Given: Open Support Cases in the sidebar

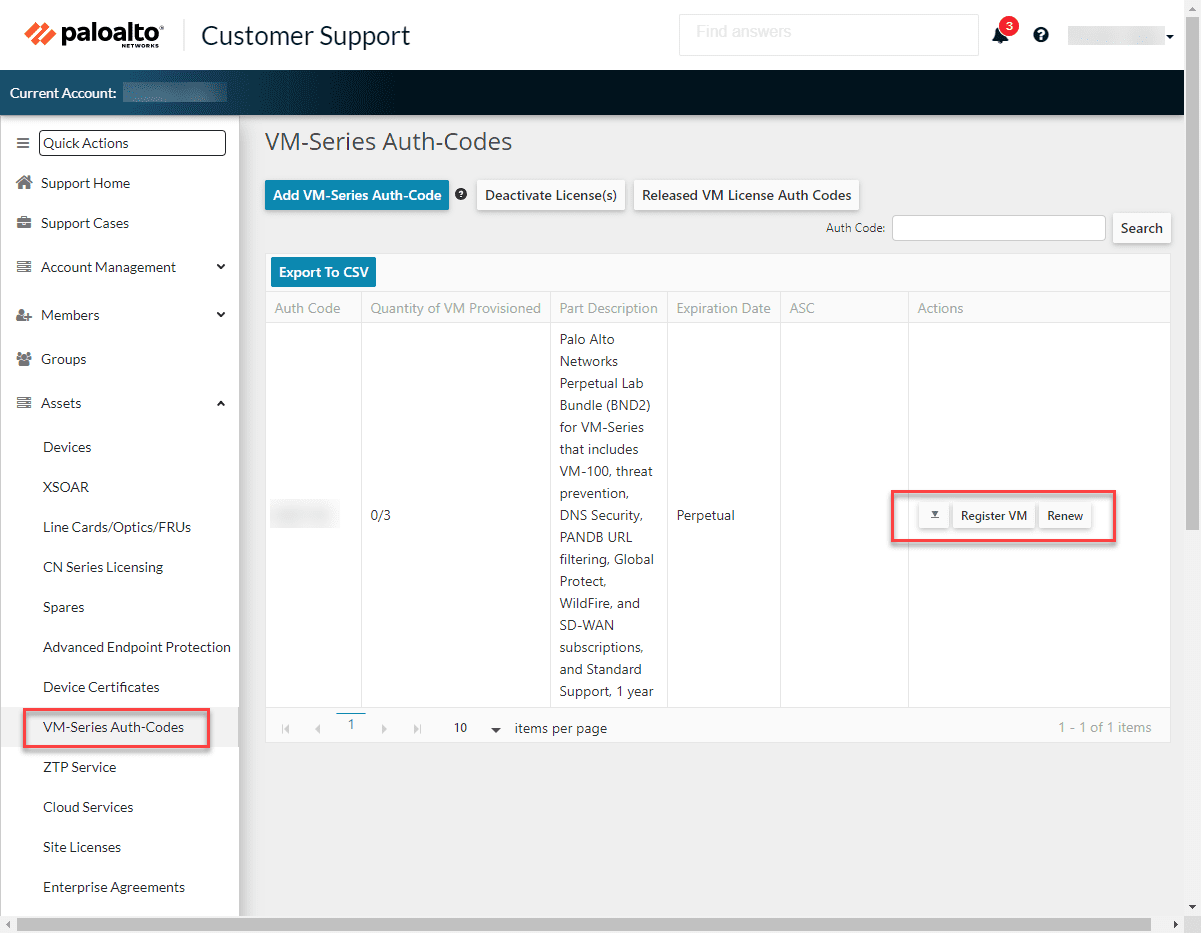Looking at the screenshot, I should click(85, 223).
